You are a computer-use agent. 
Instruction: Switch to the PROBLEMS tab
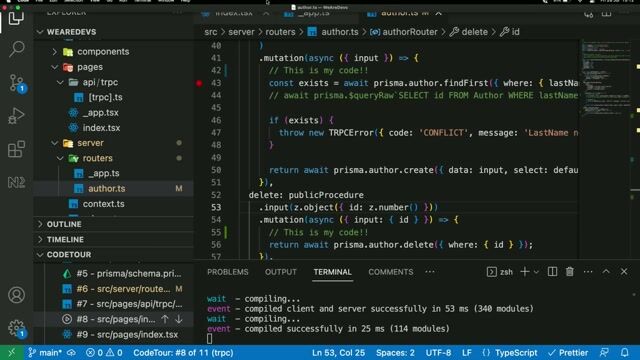pyautogui.click(x=227, y=272)
